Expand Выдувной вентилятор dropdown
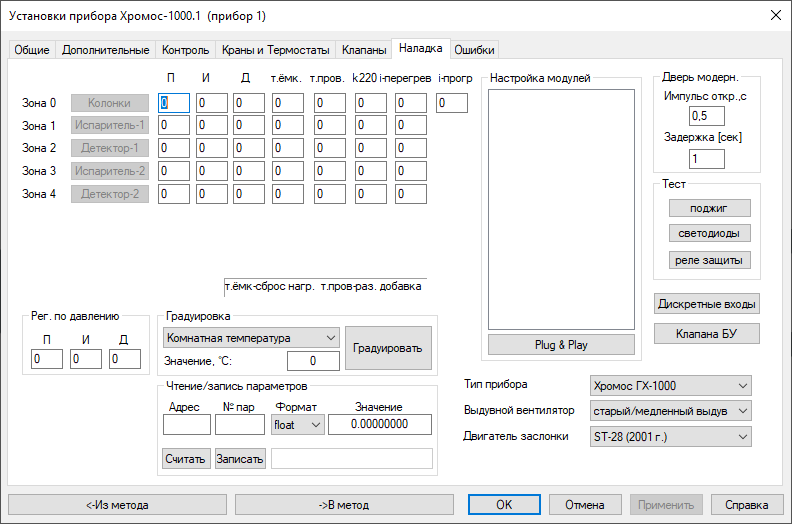The height and width of the screenshot is (524, 792). coord(670,411)
